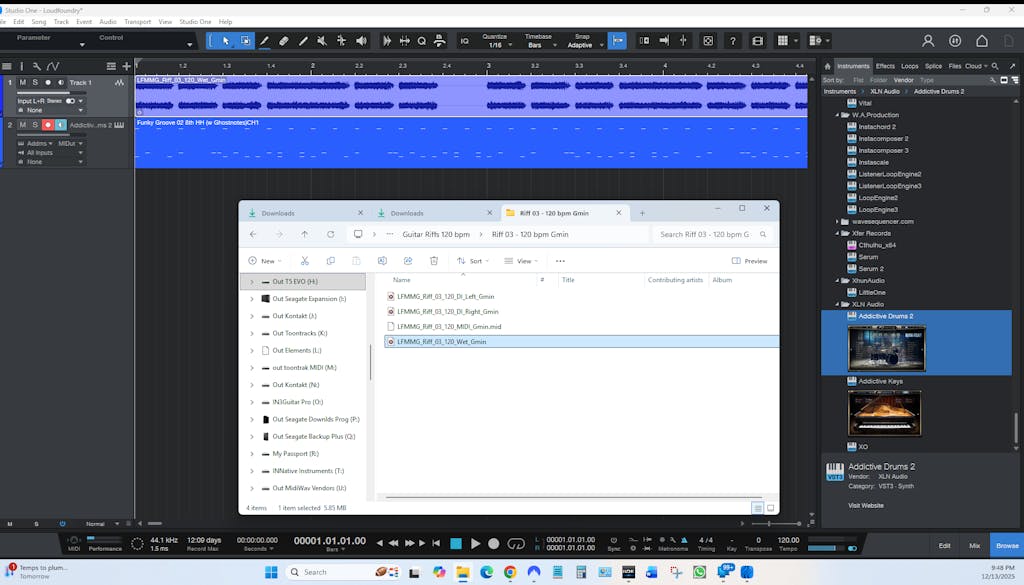Image resolution: width=1024 pixels, height=585 pixels.
Task: Open the Snap Adaptive dropdown
Action: [581, 45]
